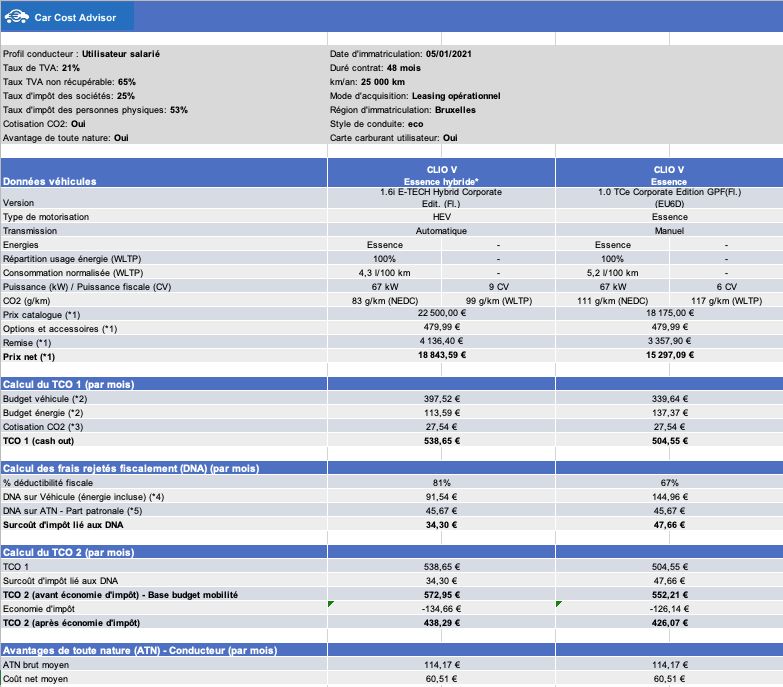Click the '1.6i E-TECH Hybrid Corporate' version cell

click(x=441, y=198)
